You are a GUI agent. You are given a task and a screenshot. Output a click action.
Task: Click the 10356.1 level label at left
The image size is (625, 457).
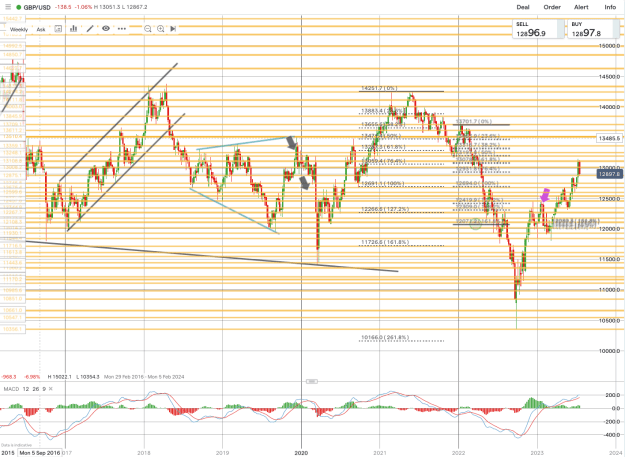click(x=13, y=329)
